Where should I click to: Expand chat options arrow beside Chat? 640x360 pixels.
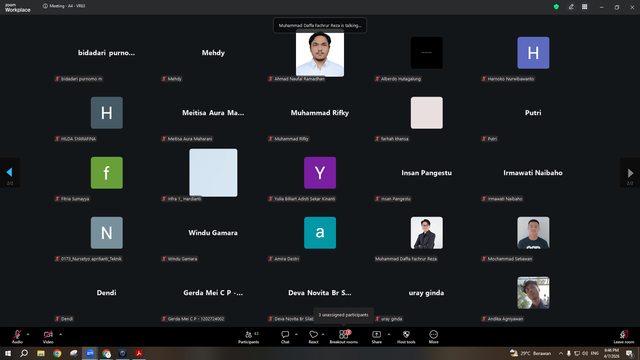(x=296, y=334)
